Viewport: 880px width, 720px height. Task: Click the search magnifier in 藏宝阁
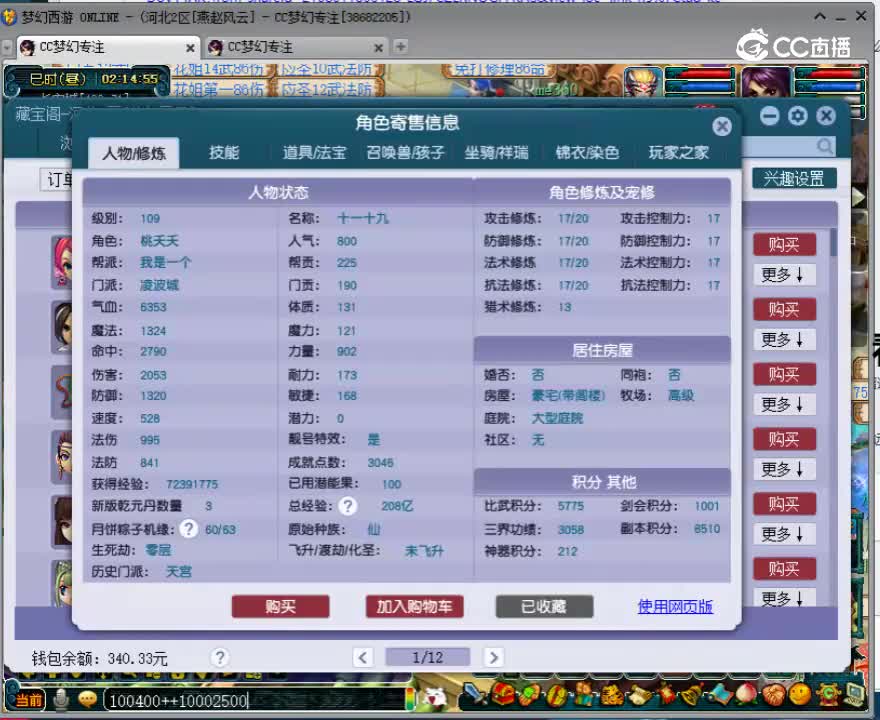824,147
